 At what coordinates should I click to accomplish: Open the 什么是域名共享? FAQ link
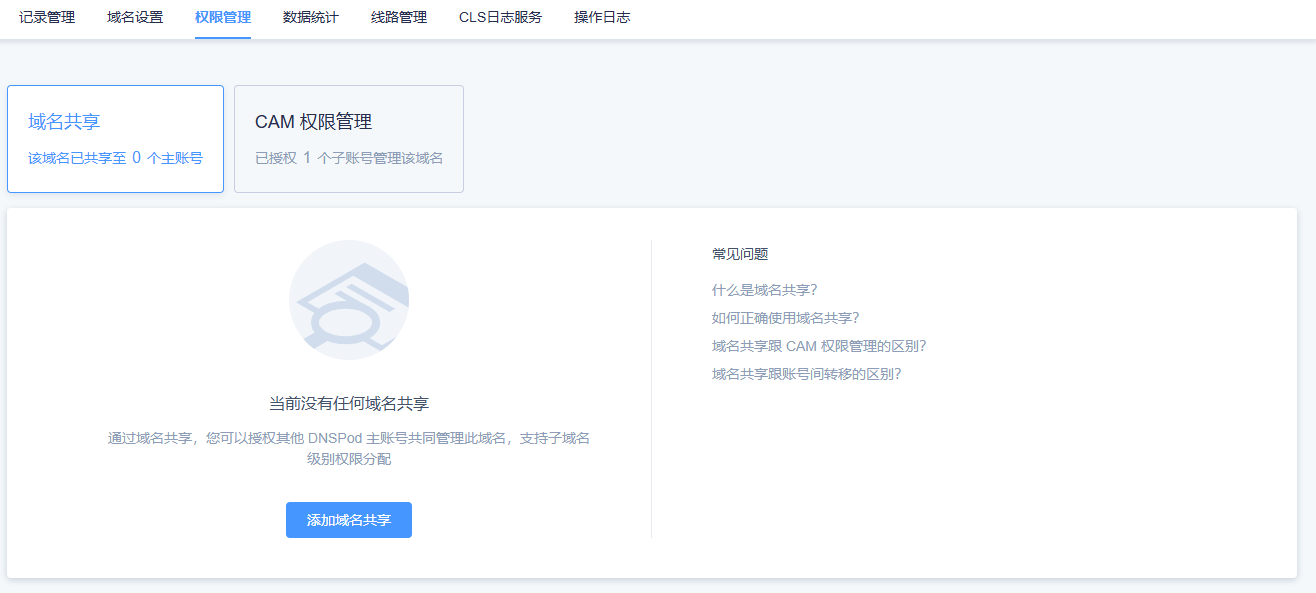[x=765, y=290]
